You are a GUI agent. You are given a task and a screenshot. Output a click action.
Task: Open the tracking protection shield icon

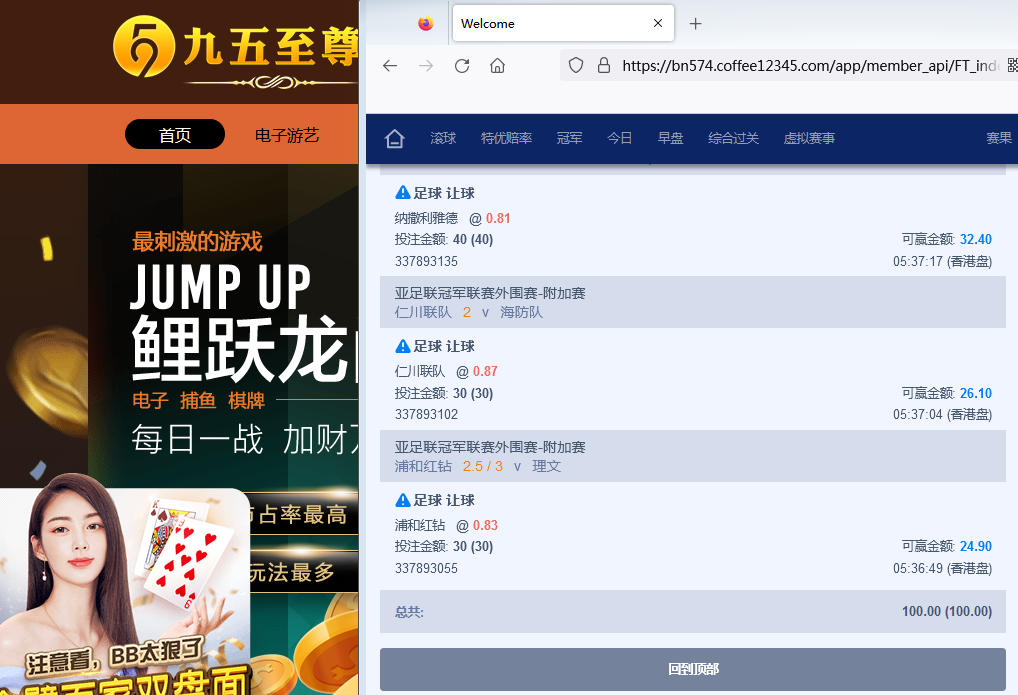click(x=576, y=65)
